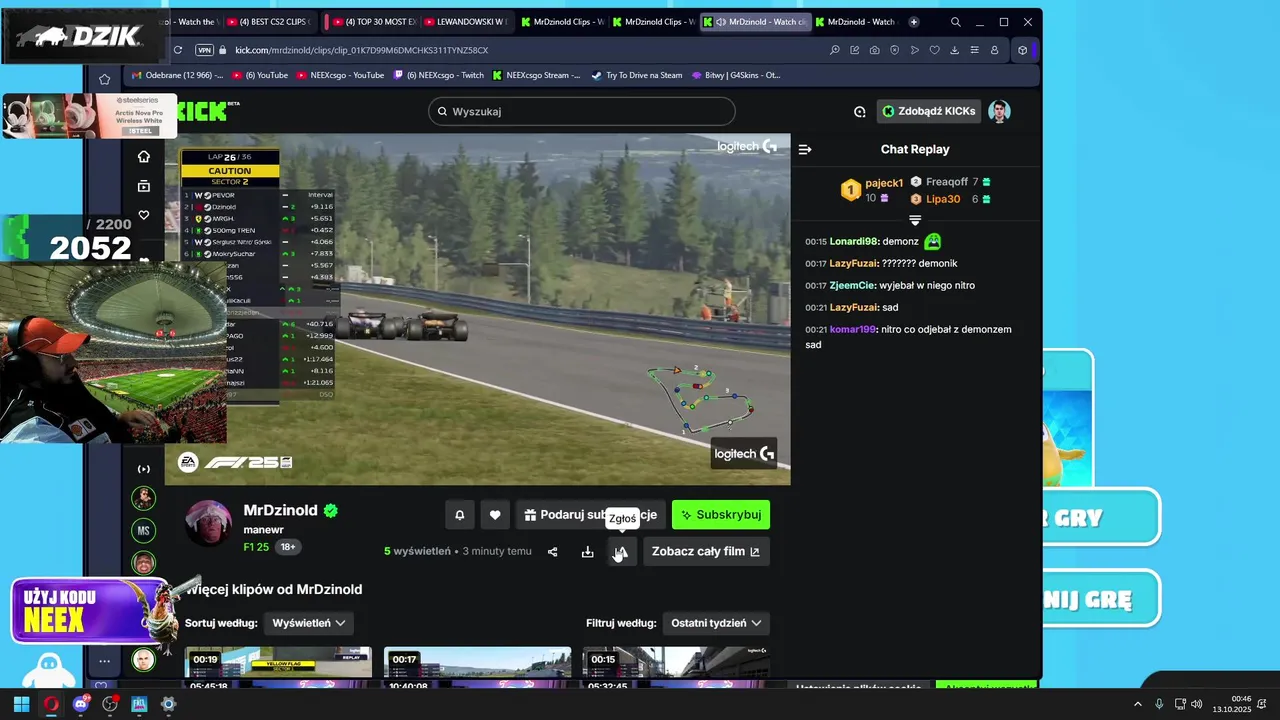Open the browser account profile icon

point(994,50)
